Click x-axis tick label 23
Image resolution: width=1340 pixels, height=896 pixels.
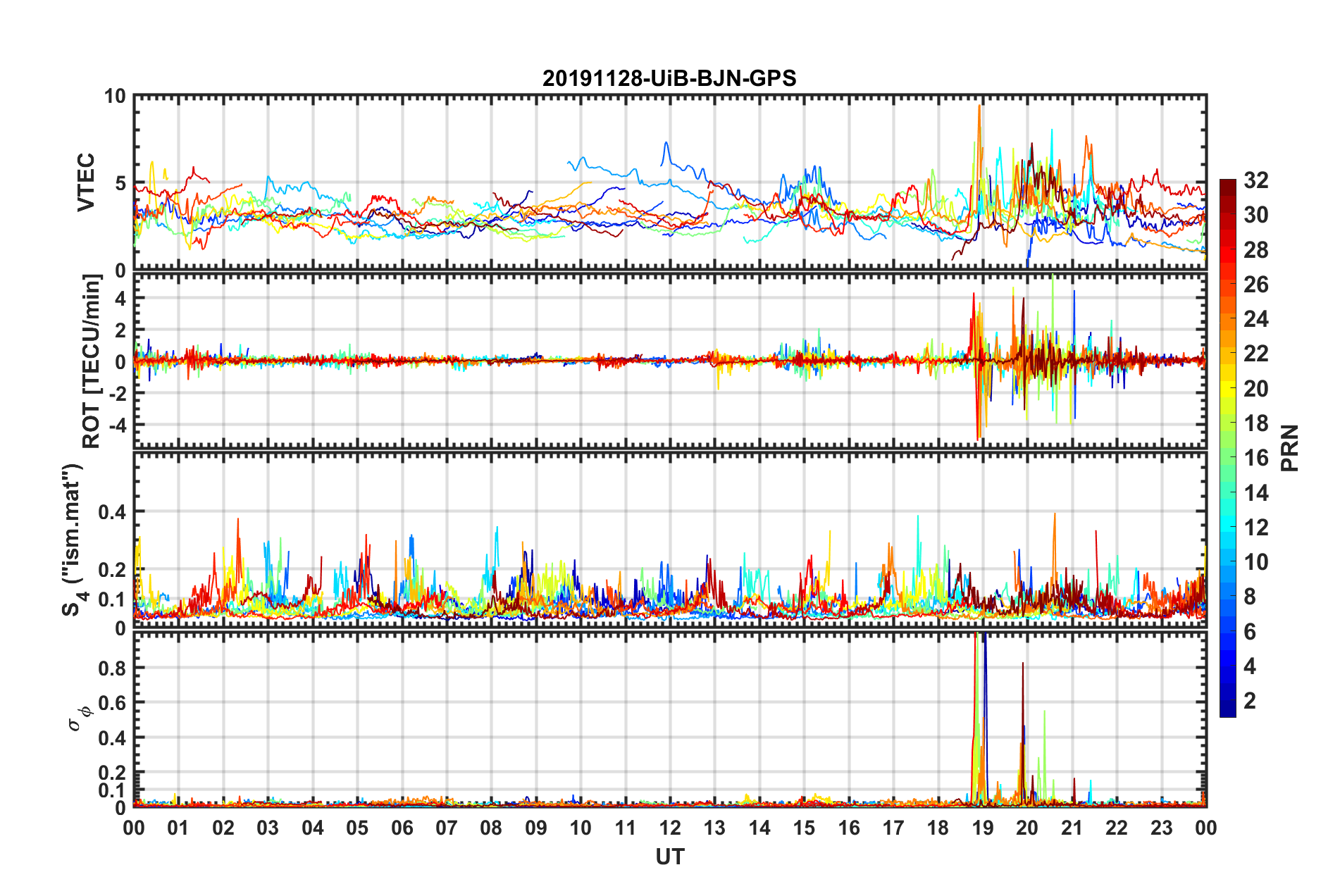pyautogui.click(x=1162, y=828)
